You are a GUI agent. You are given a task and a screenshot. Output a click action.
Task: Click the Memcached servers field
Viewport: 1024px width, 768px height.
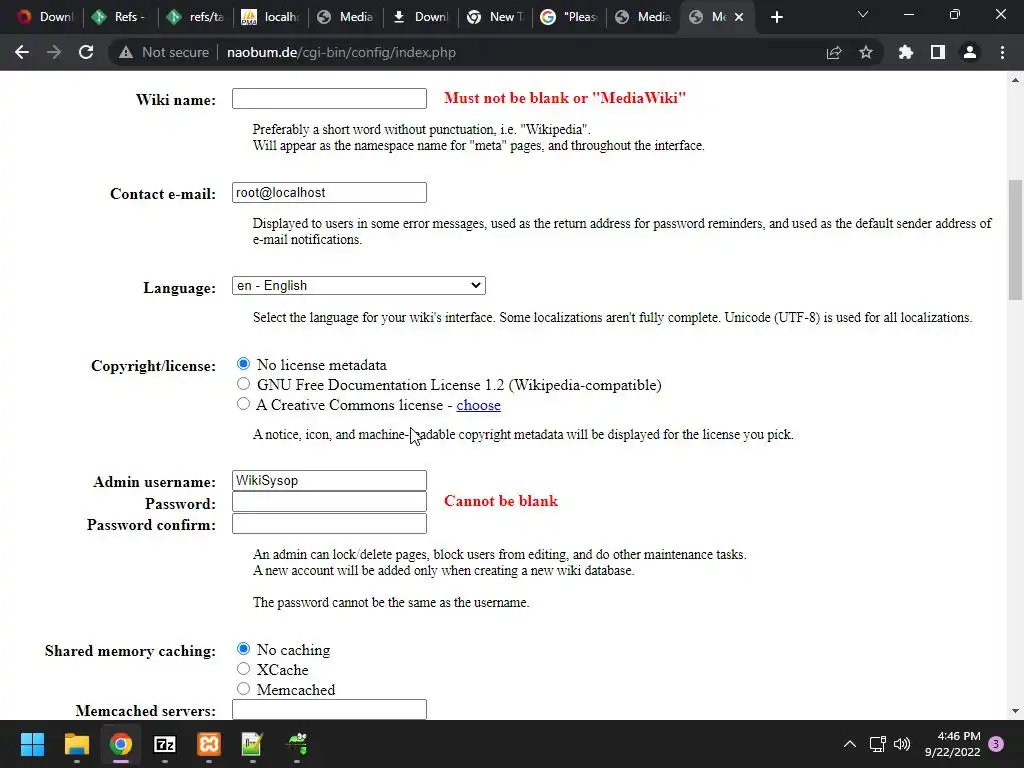coord(329,709)
